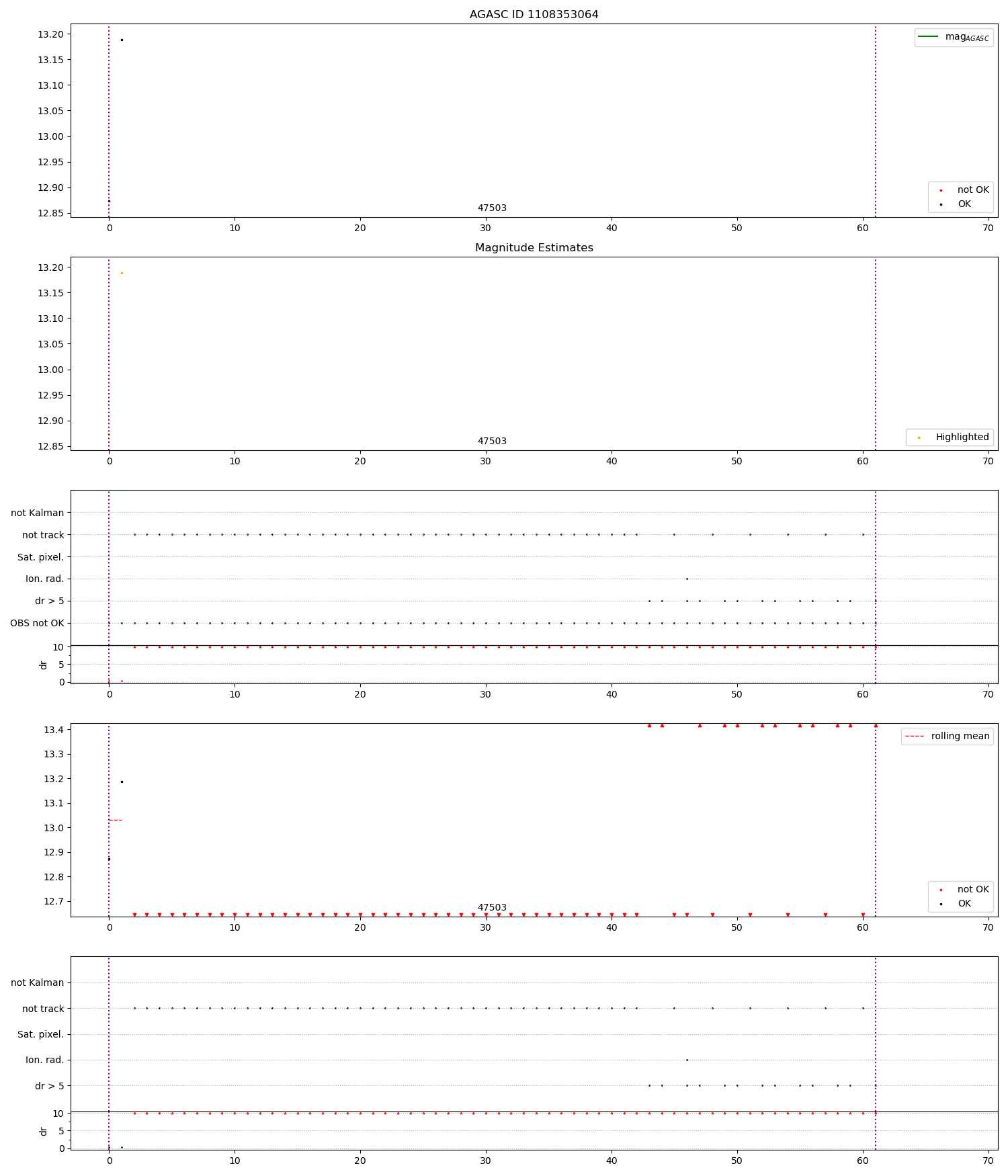
Task: Click 'dr > 5' label in the bottom plot
Action: tap(50, 1086)
